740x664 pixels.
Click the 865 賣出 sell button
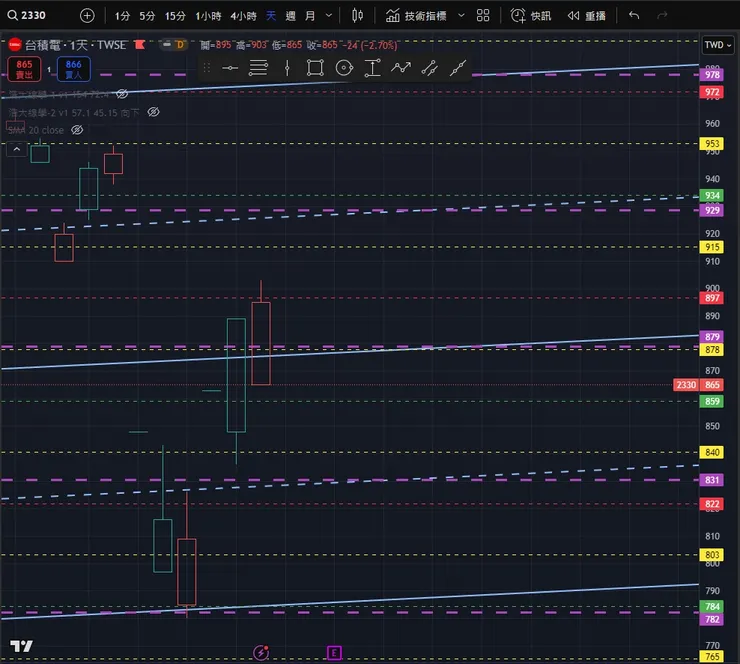24,69
